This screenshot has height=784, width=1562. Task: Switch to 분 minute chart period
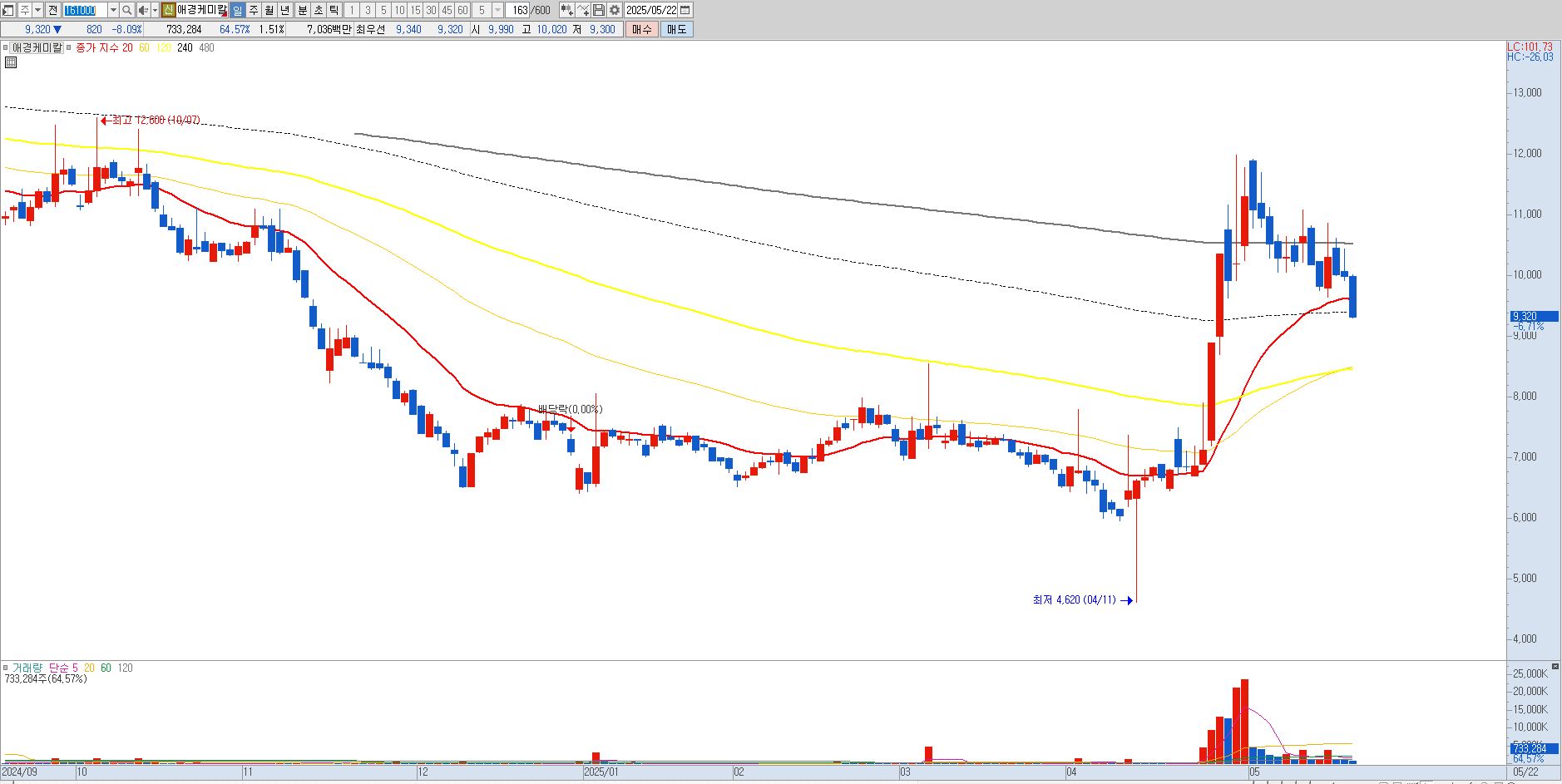click(302, 10)
